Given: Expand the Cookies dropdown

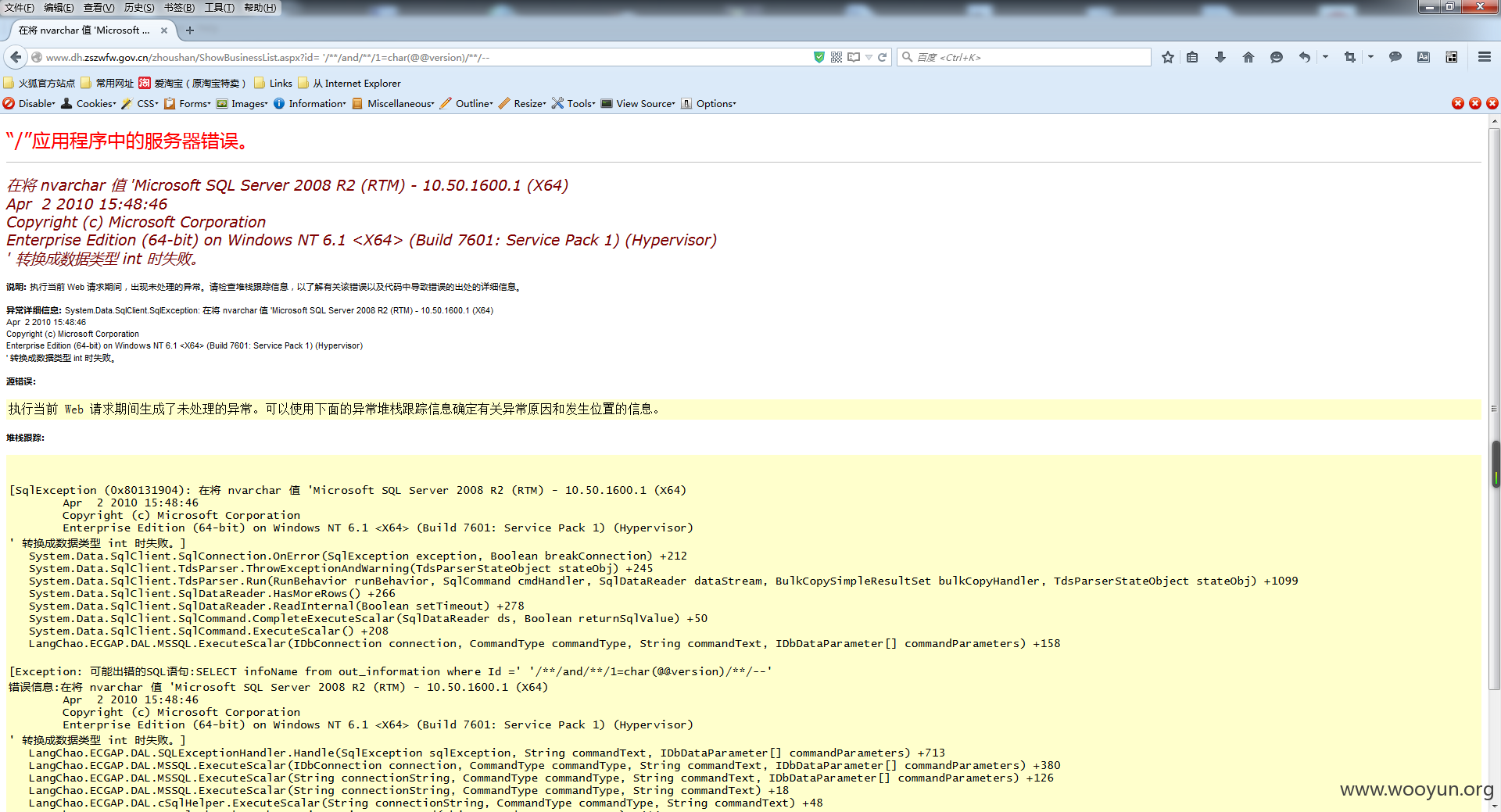Looking at the screenshot, I should [88, 103].
